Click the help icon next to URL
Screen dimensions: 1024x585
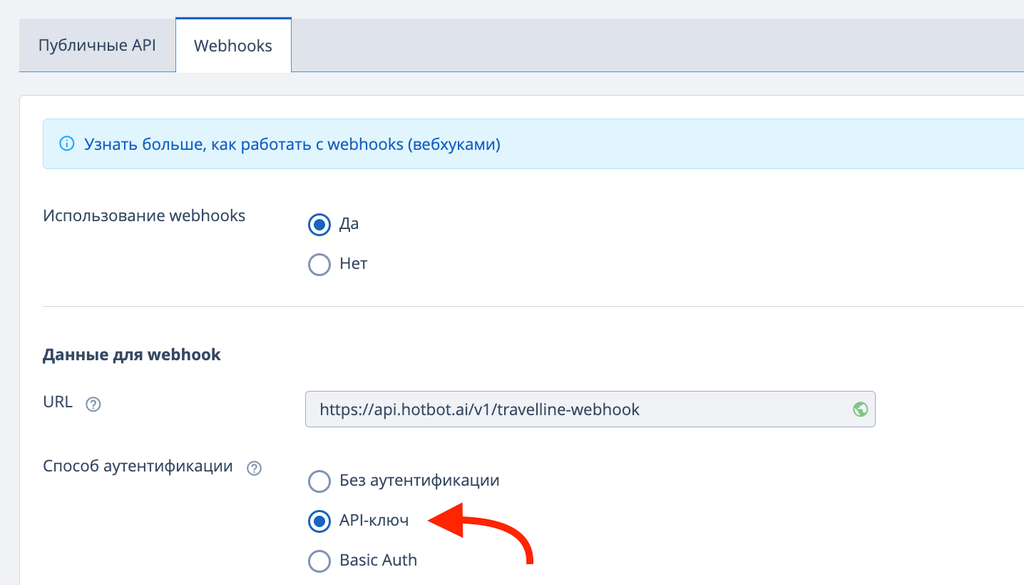click(x=94, y=405)
